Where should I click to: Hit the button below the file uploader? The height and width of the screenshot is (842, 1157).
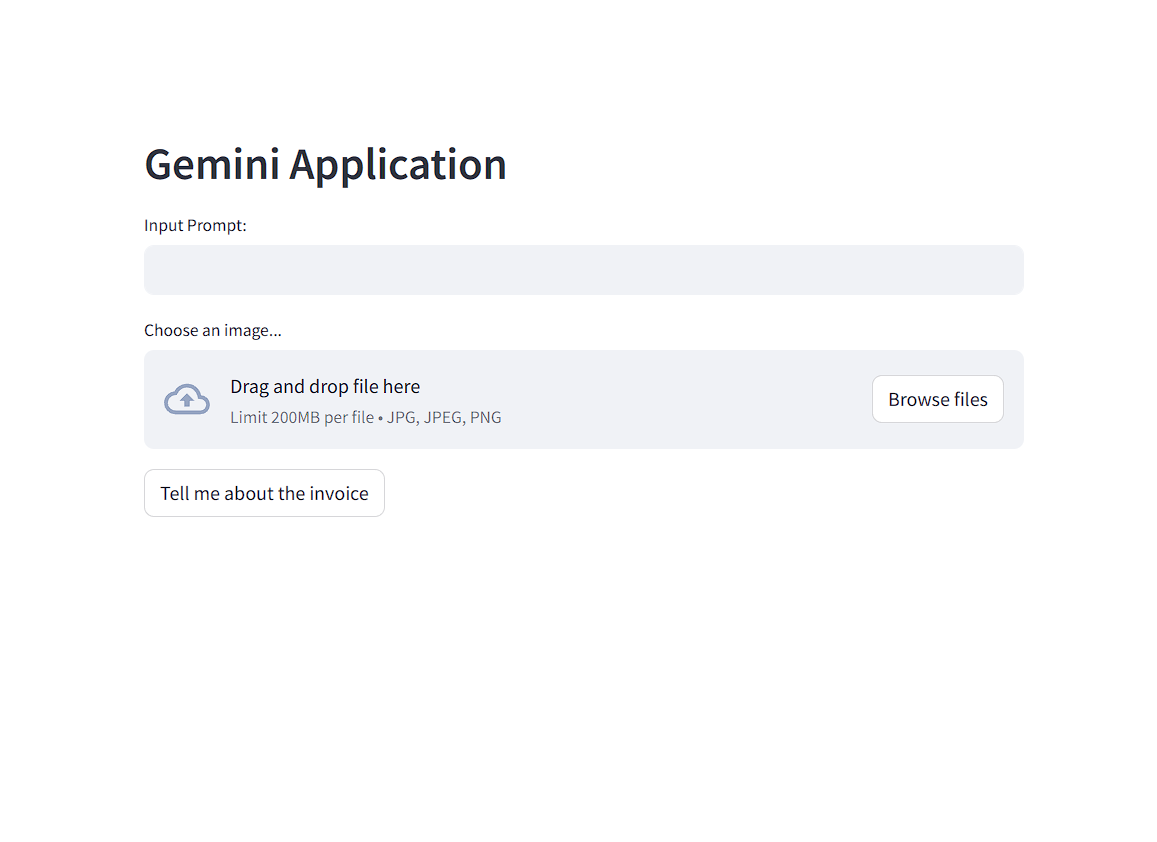coord(264,493)
